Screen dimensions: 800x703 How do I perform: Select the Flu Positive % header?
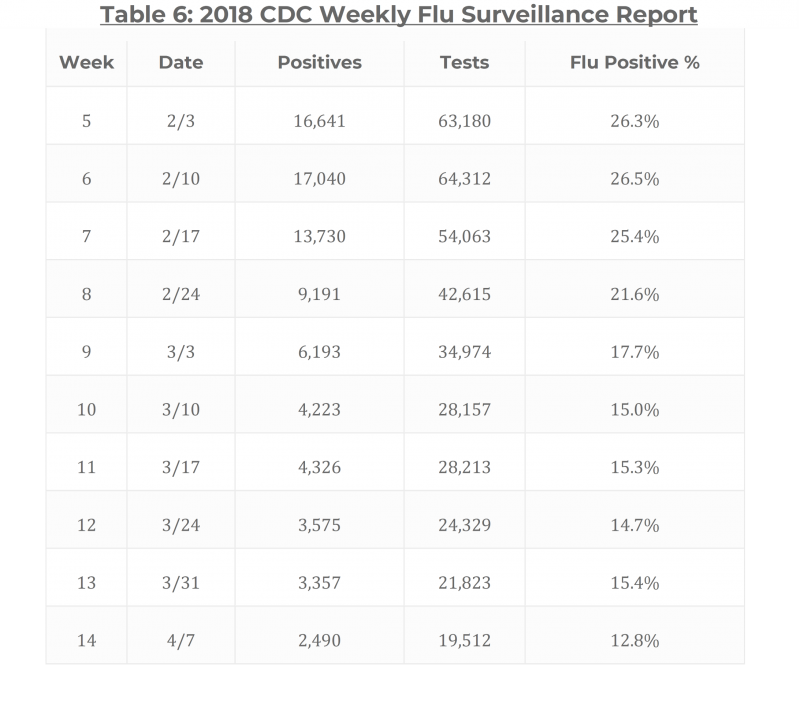pos(634,62)
